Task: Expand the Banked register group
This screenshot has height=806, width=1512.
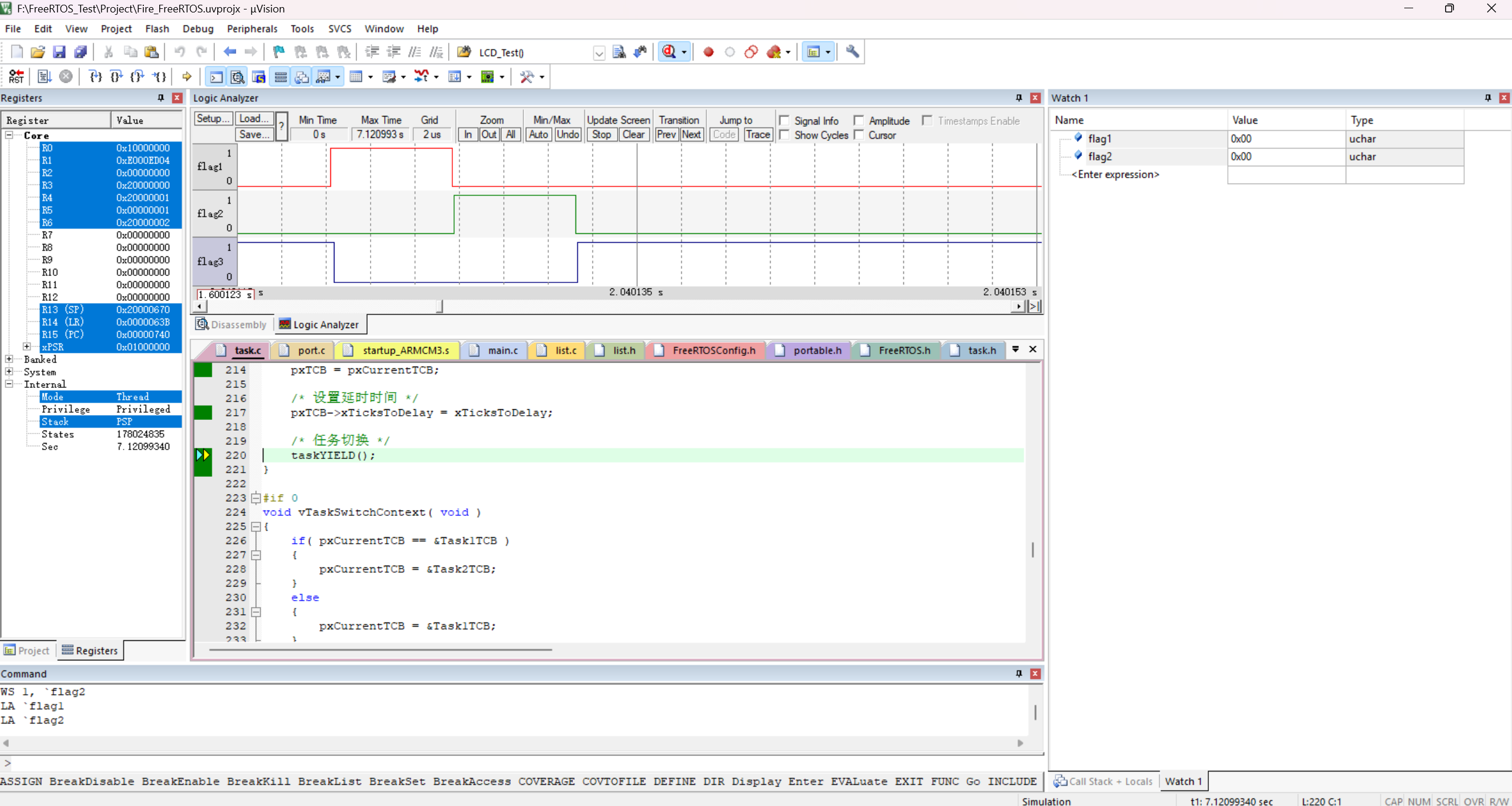Action: point(9,359)
